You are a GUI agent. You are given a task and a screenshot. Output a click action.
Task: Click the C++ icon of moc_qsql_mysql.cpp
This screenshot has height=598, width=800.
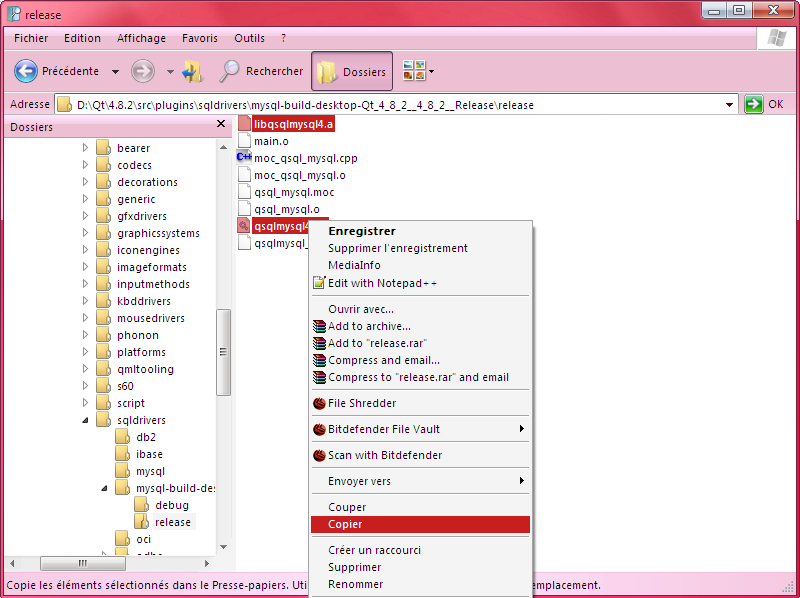[x=244, y=157]
